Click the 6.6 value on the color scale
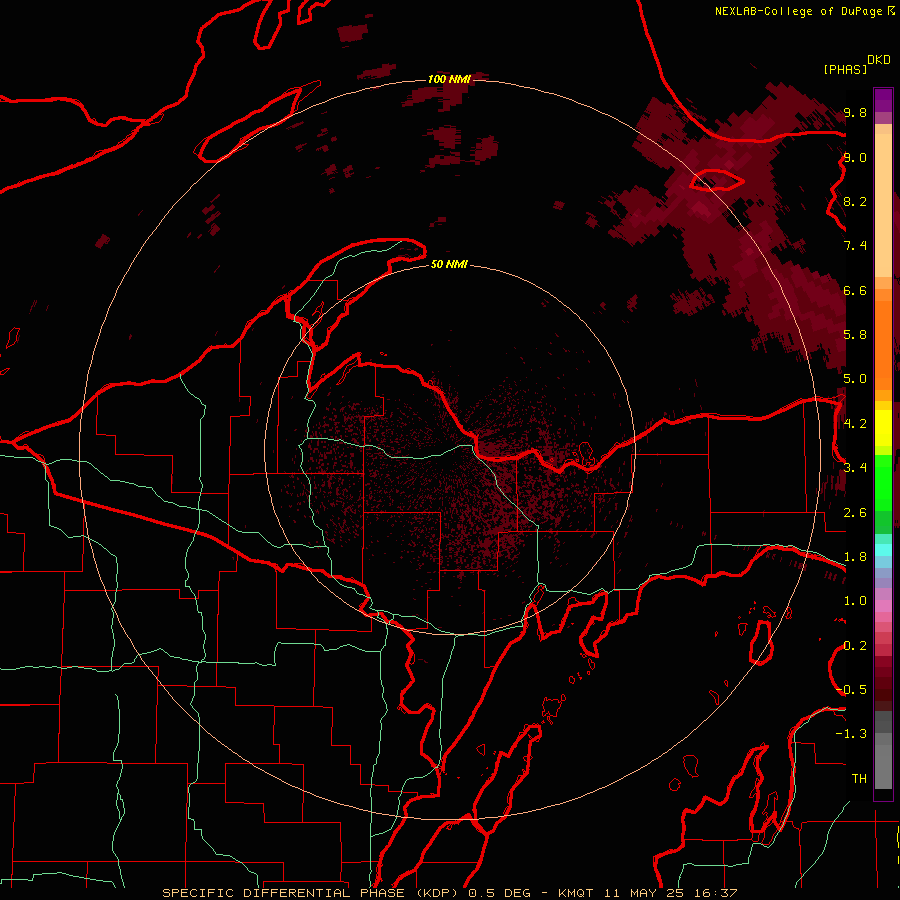The image size is (900, 900). pos(855,291)
